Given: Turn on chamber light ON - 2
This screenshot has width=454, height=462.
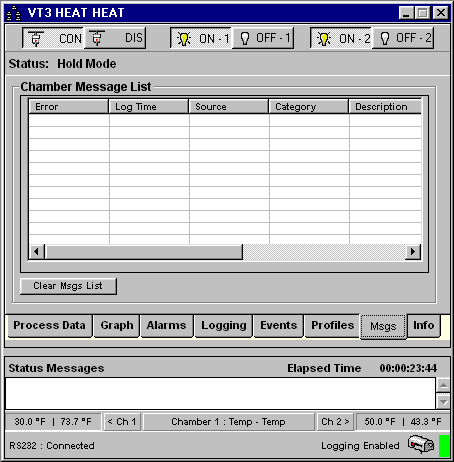Looking at the screenshot, I should point(341,38).
